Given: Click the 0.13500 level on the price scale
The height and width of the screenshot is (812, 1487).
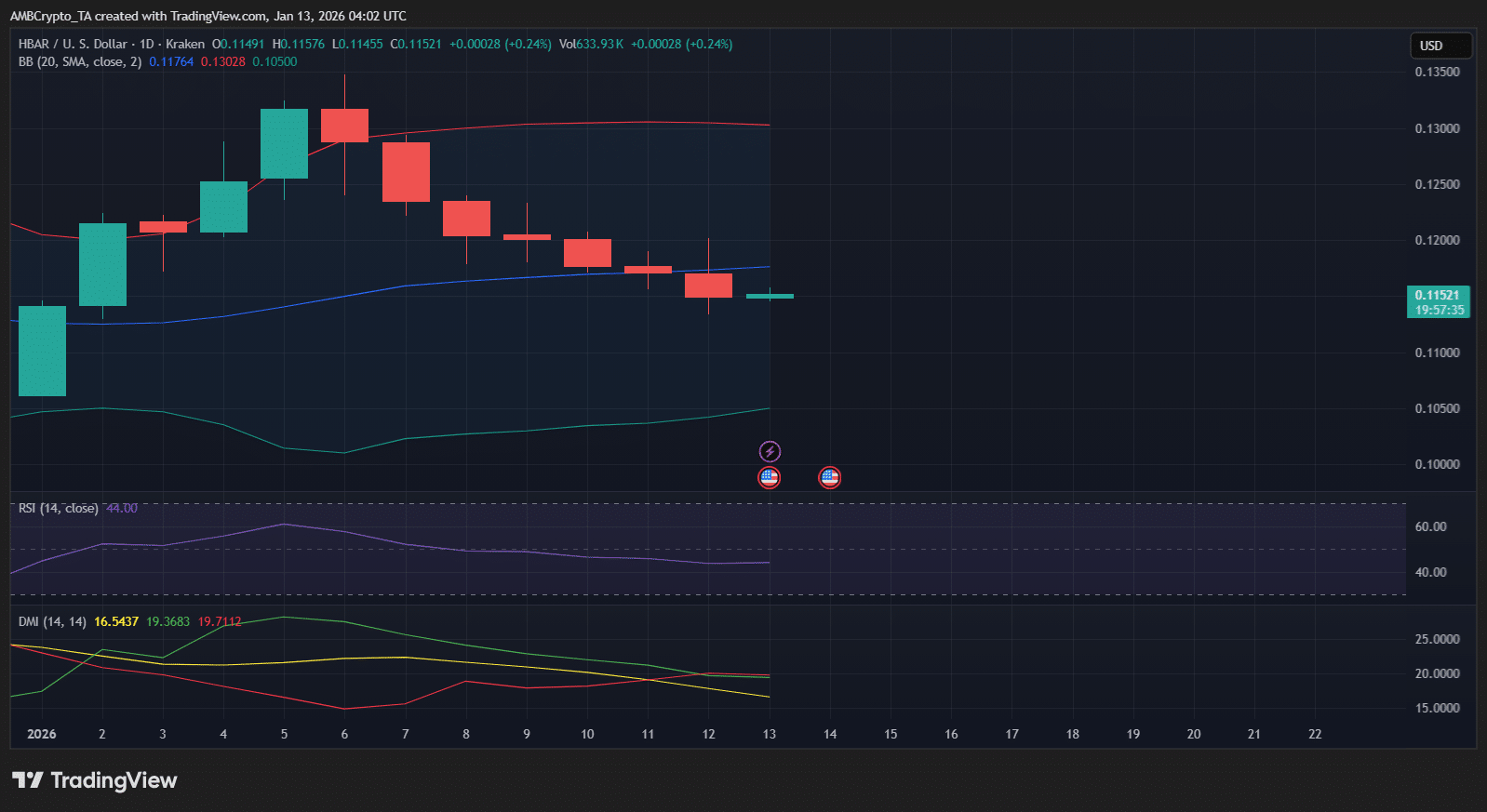Looking at the screenshot, I should coord(1437,72).
